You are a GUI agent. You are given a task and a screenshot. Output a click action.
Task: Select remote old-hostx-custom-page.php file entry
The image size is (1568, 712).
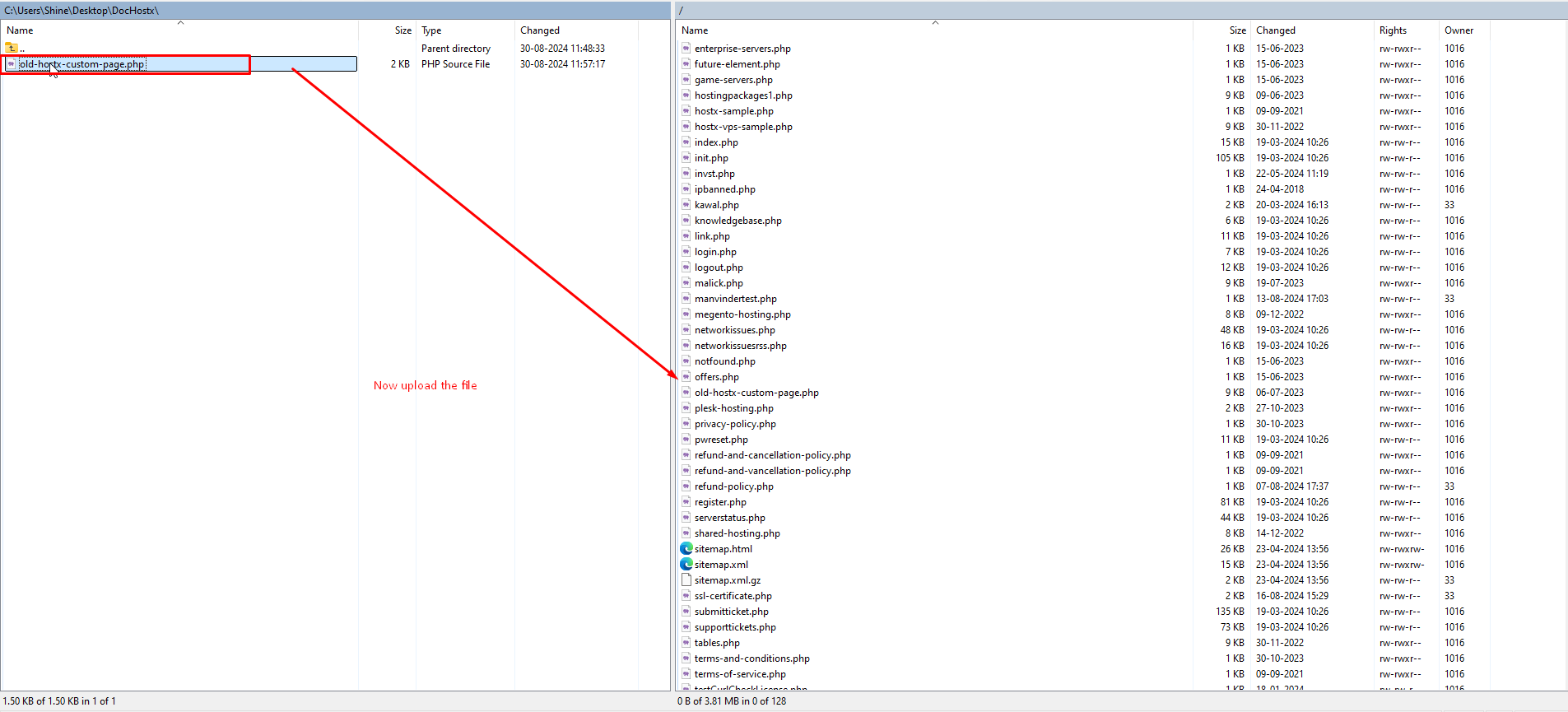click(756, 393)
